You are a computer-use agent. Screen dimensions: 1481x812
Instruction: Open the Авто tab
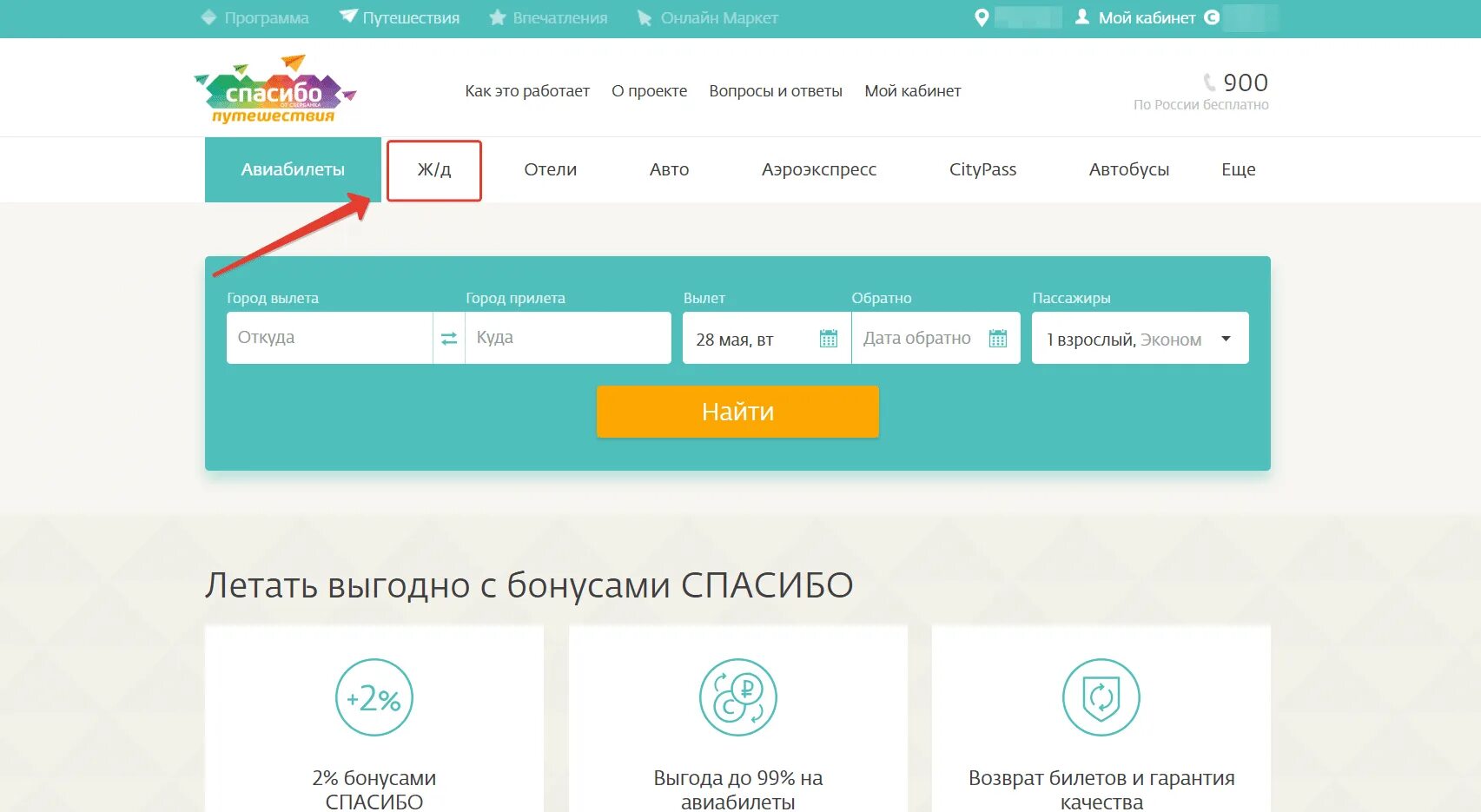(x=670, y=169)
